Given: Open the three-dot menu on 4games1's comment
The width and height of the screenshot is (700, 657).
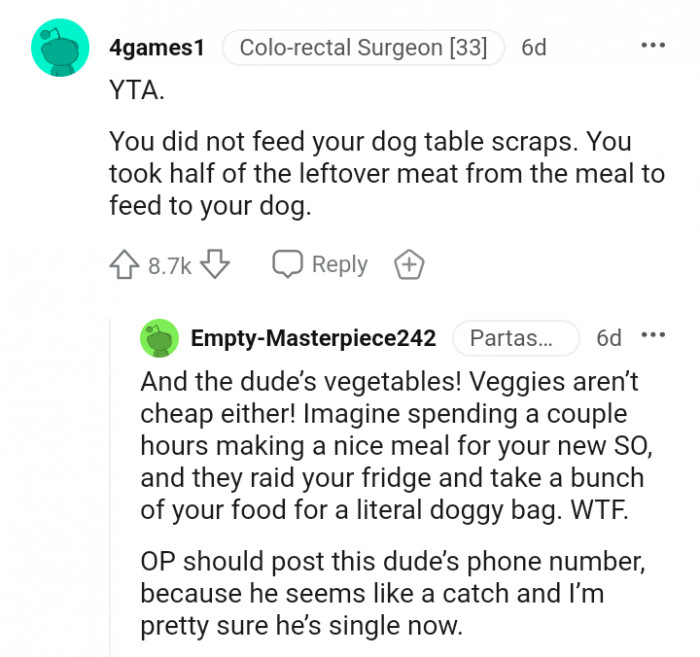Looking at the screenshot, I should coord(652,46).
